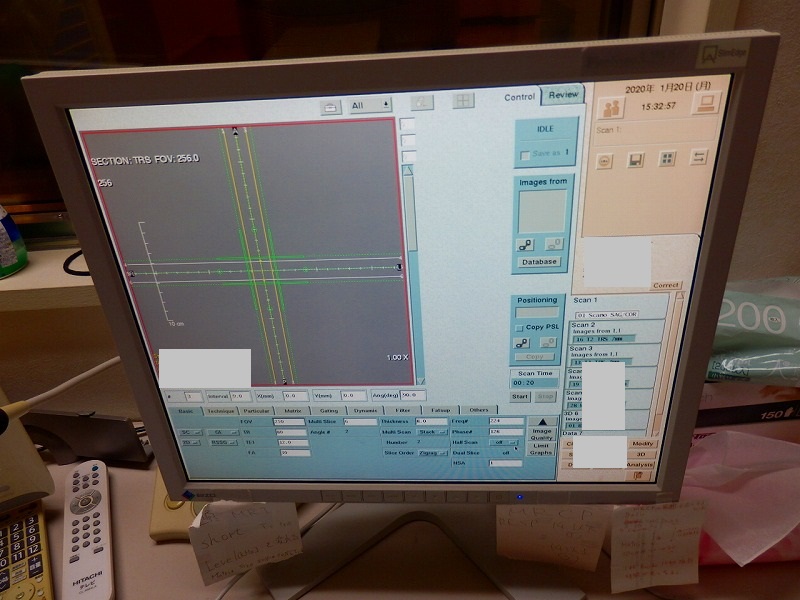Click the reset-to-zero icon under Images from

tap(555, 244)
